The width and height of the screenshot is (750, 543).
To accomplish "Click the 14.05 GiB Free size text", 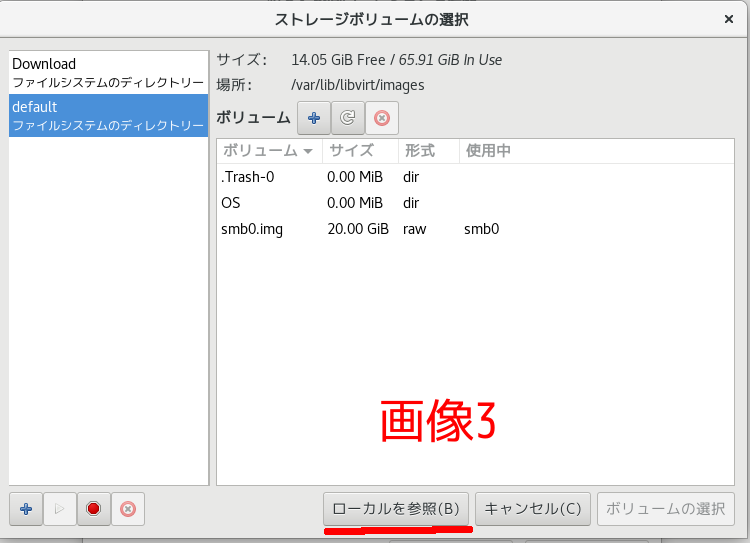I will pyautogui.click(x=338, y=60).
